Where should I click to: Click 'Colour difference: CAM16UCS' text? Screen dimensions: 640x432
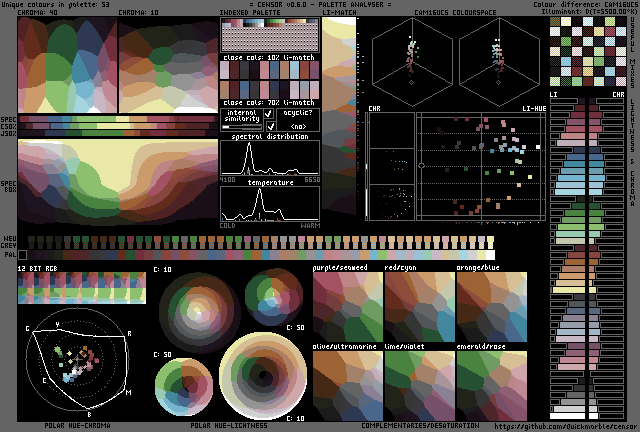(x=586, y=4)
